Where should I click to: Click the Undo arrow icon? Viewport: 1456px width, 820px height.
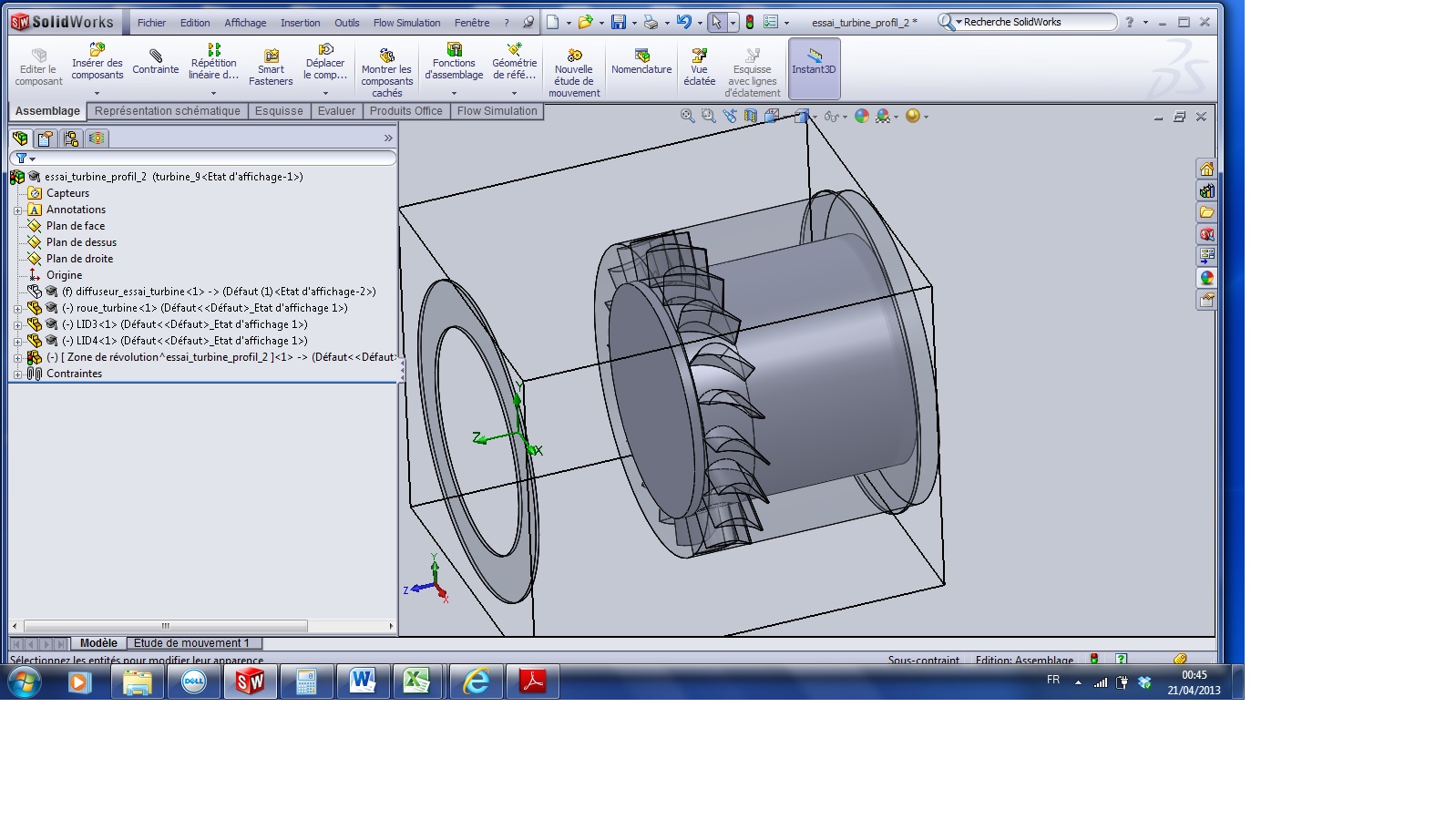coord(683,22)
